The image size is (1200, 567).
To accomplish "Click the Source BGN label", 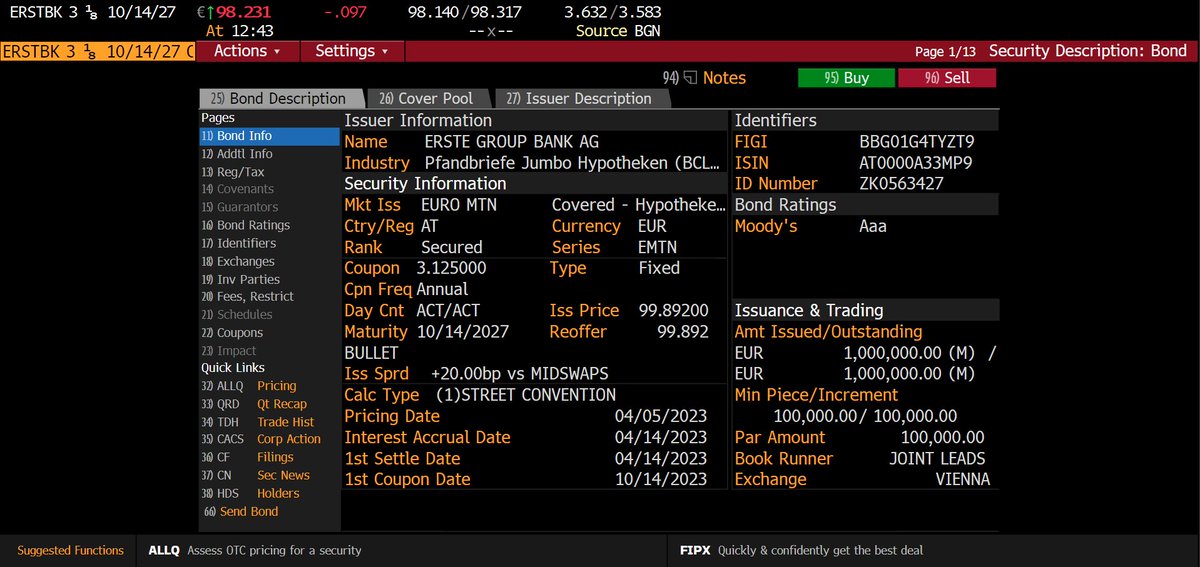I will [617, 31].
